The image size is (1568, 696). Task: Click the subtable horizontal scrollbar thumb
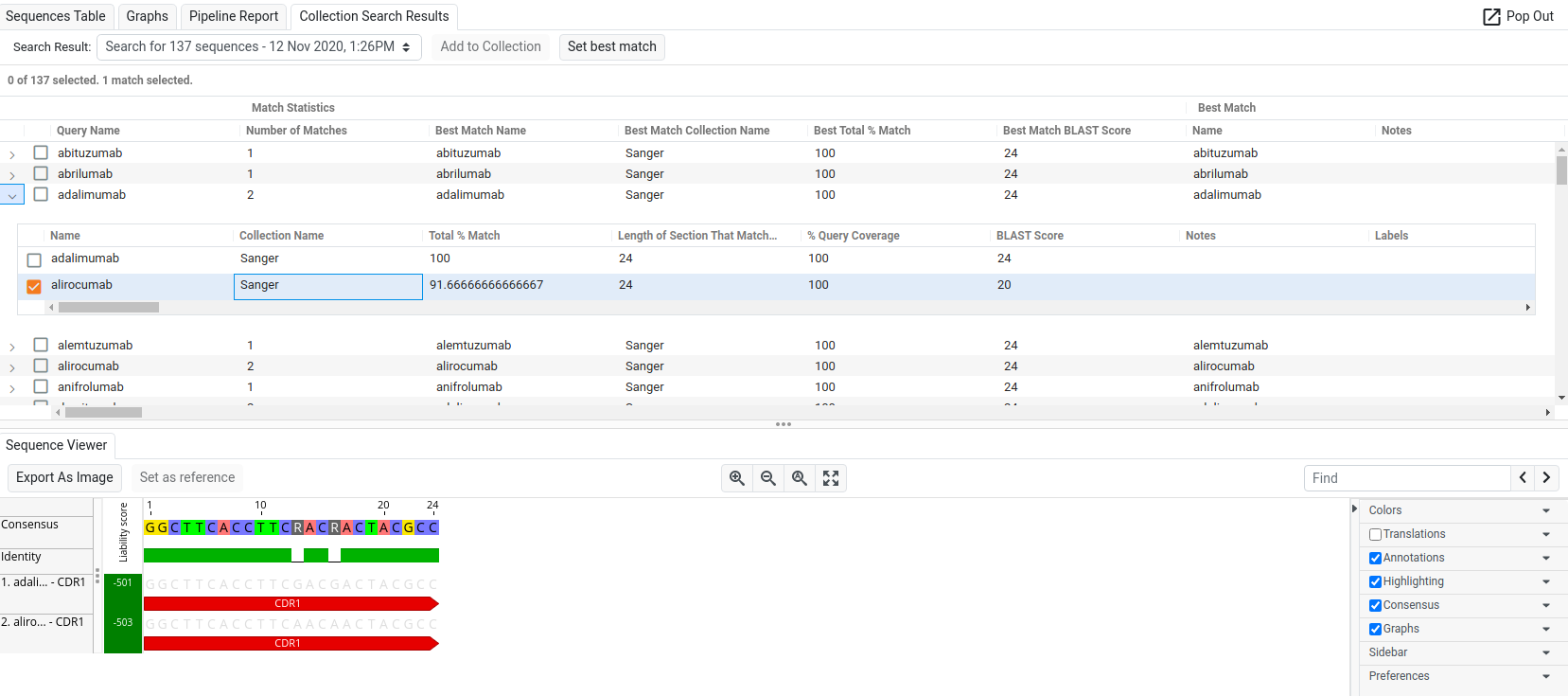coord(109,307)
